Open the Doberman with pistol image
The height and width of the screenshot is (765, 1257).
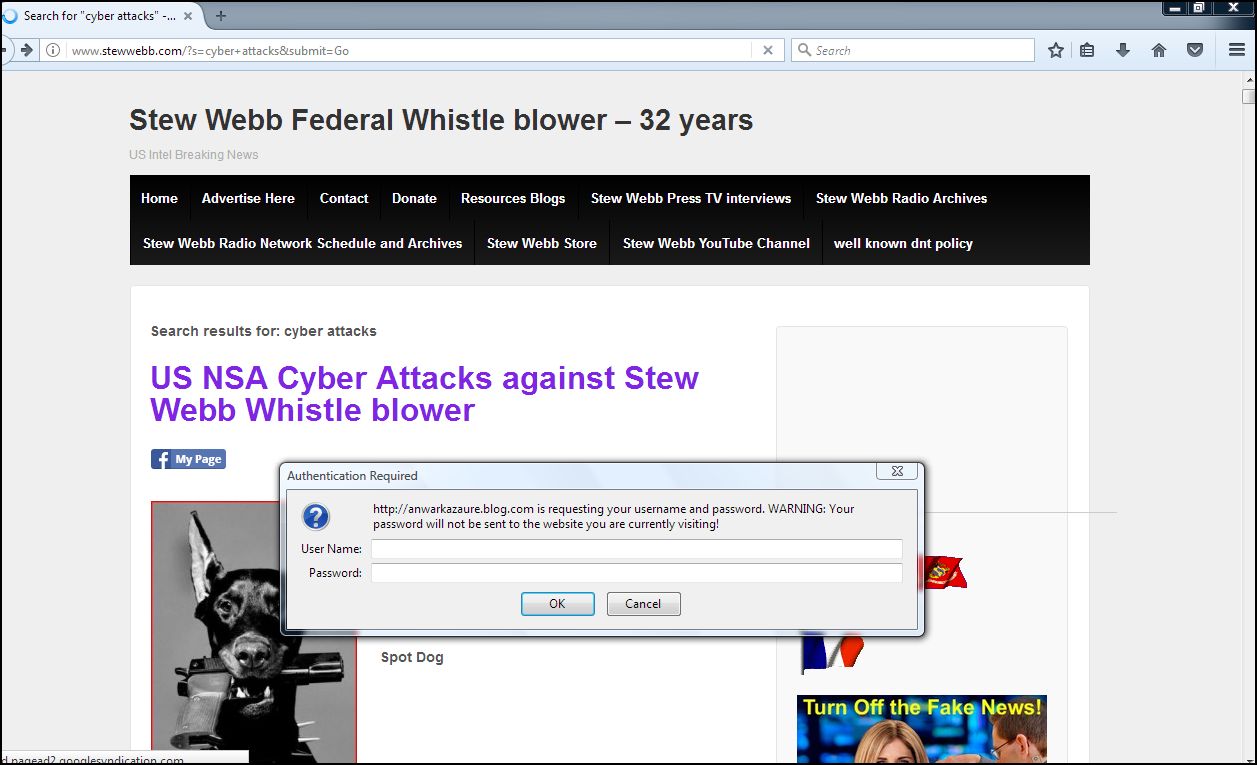(x=254, y=632)
